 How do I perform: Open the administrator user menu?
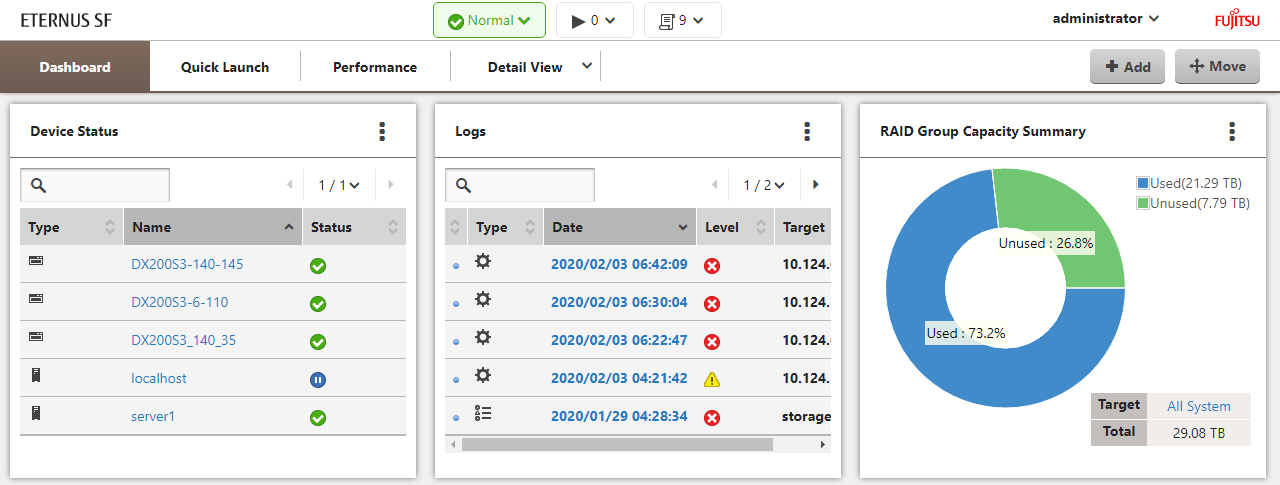coord(1106,18)
